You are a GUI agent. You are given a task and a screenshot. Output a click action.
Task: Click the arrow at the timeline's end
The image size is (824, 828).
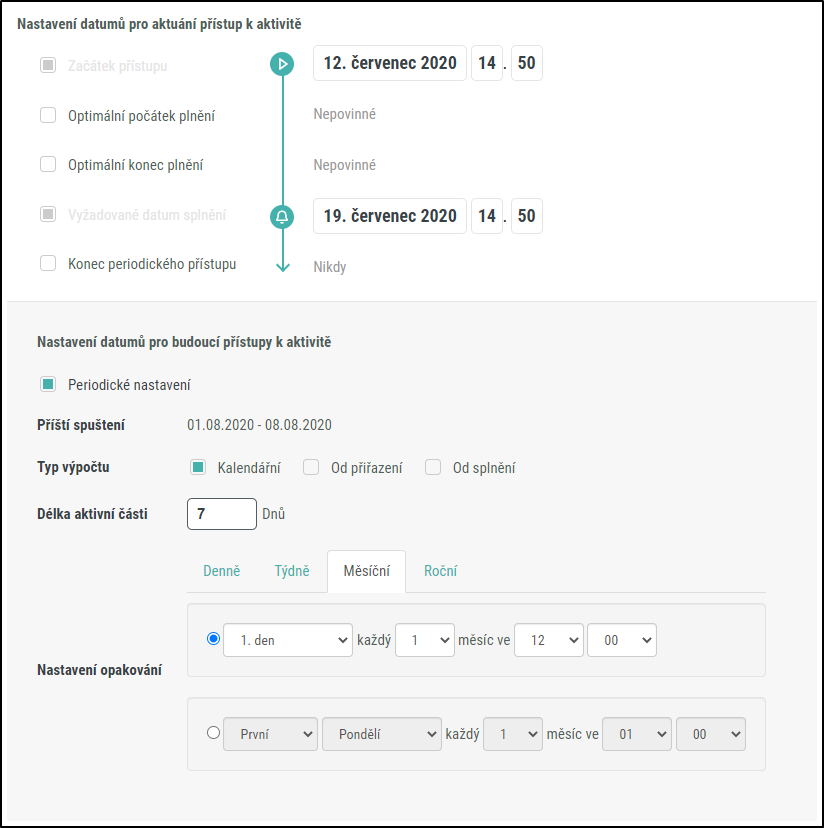click(283, 267)
